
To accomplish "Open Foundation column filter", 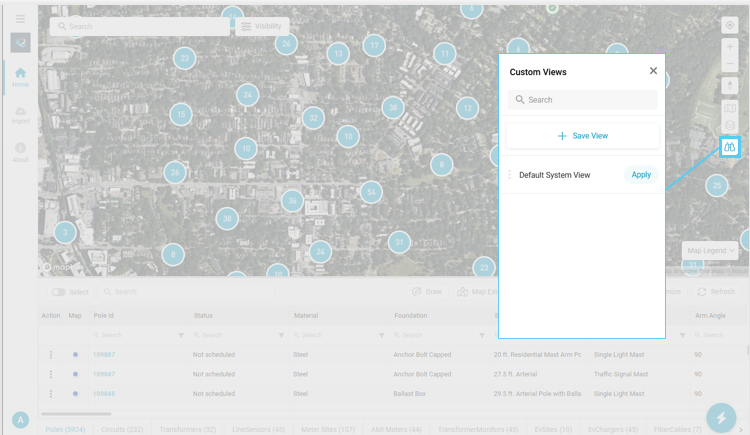I will (x=482, y=335).
